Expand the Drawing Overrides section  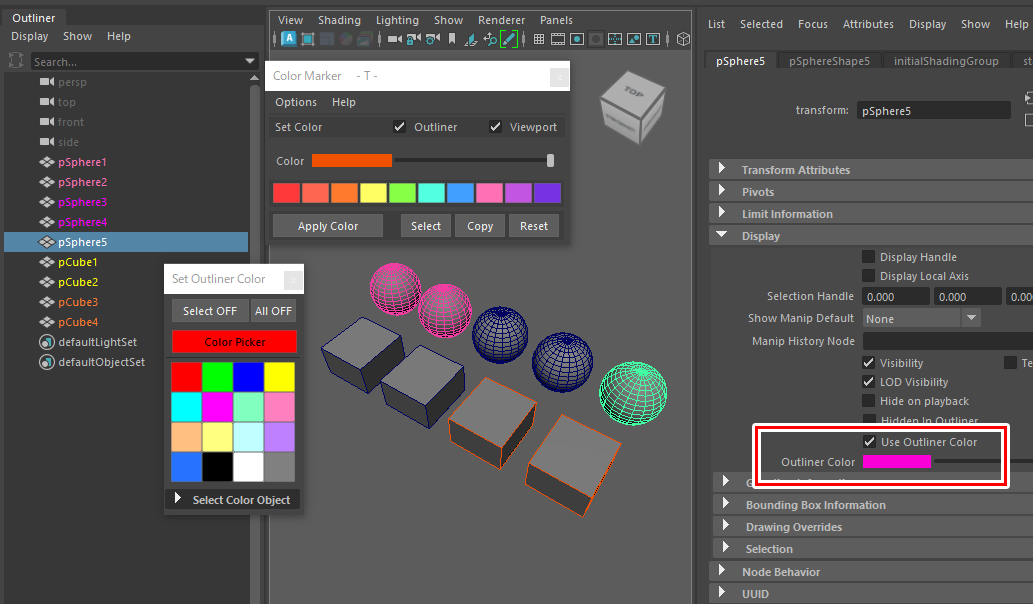tap(726, 526)
